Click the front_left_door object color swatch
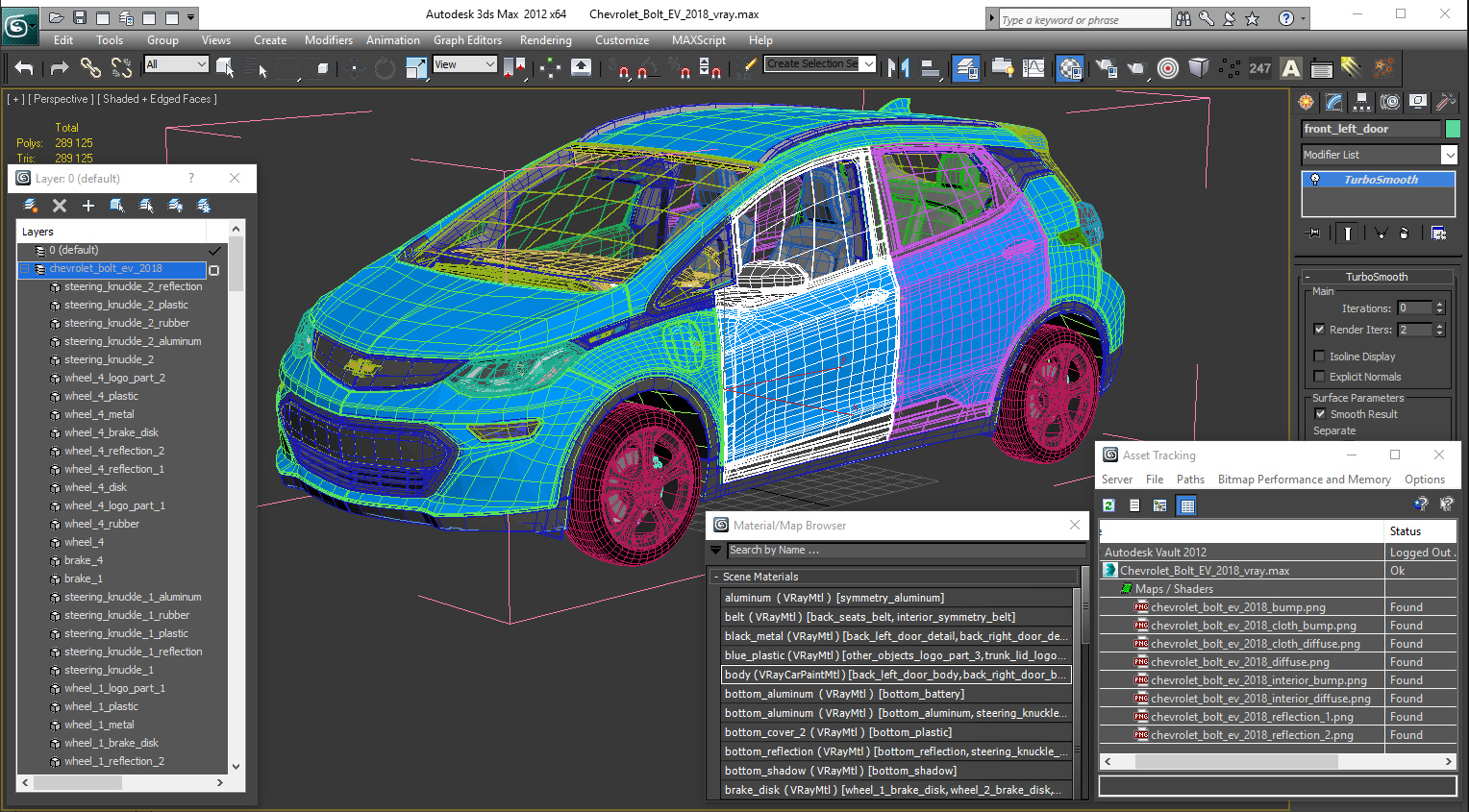 coord(1452,129)
